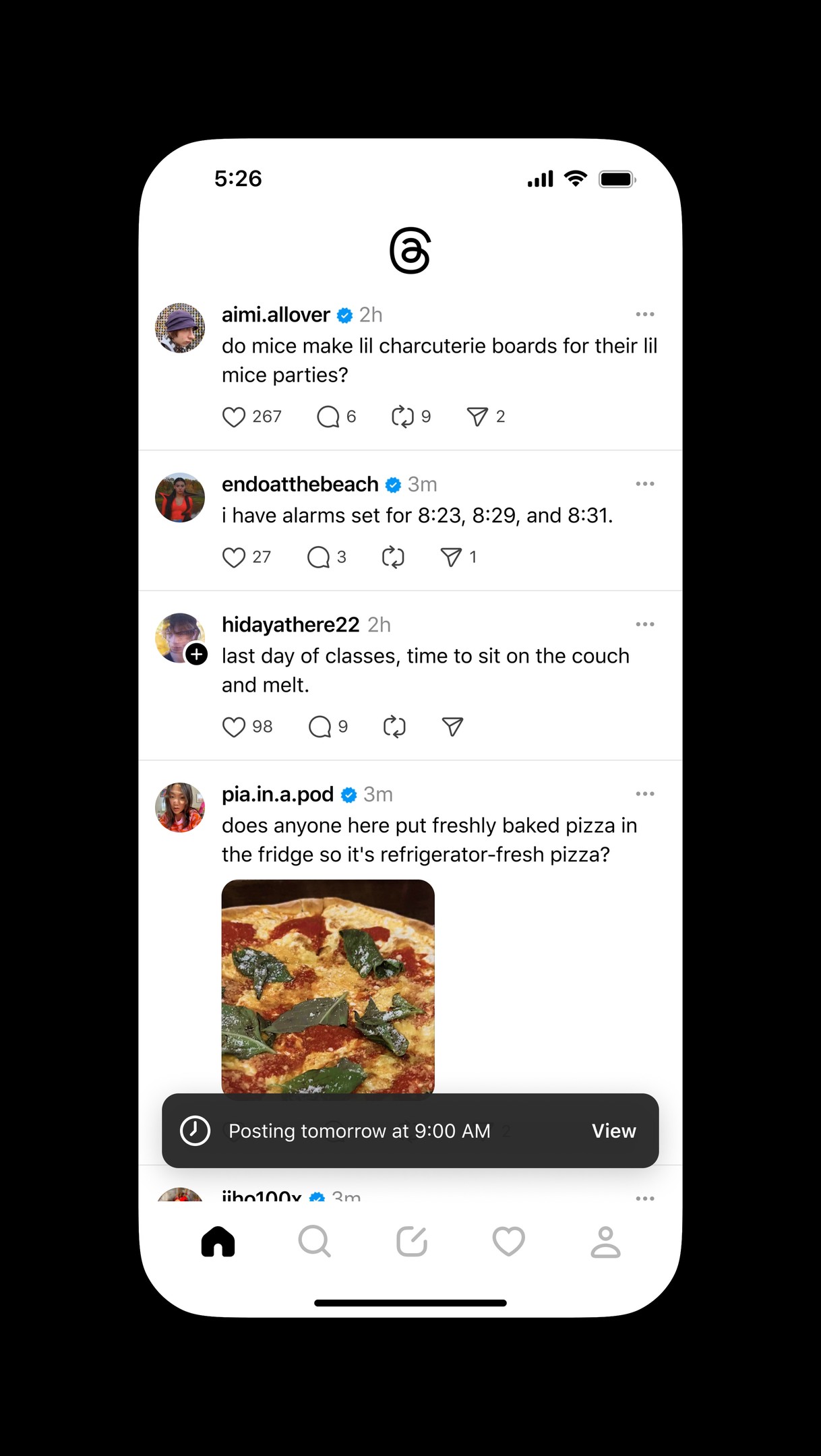The height and width of the screenshot is (1456, 821).
Task: Open the new thread compose tab
Action: pos(411,1242)
